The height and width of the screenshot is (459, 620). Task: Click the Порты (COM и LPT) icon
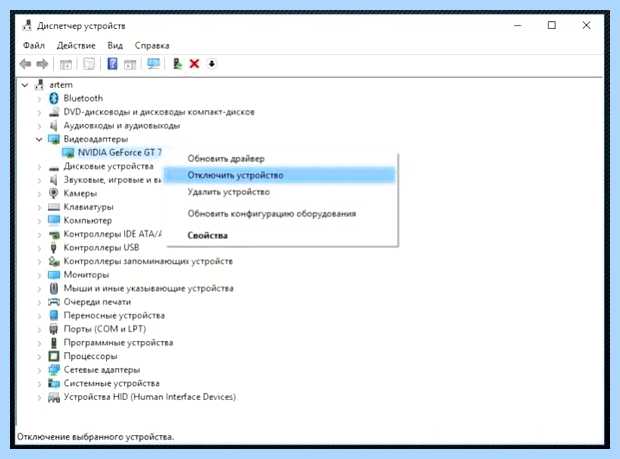[x=54, y=329]
